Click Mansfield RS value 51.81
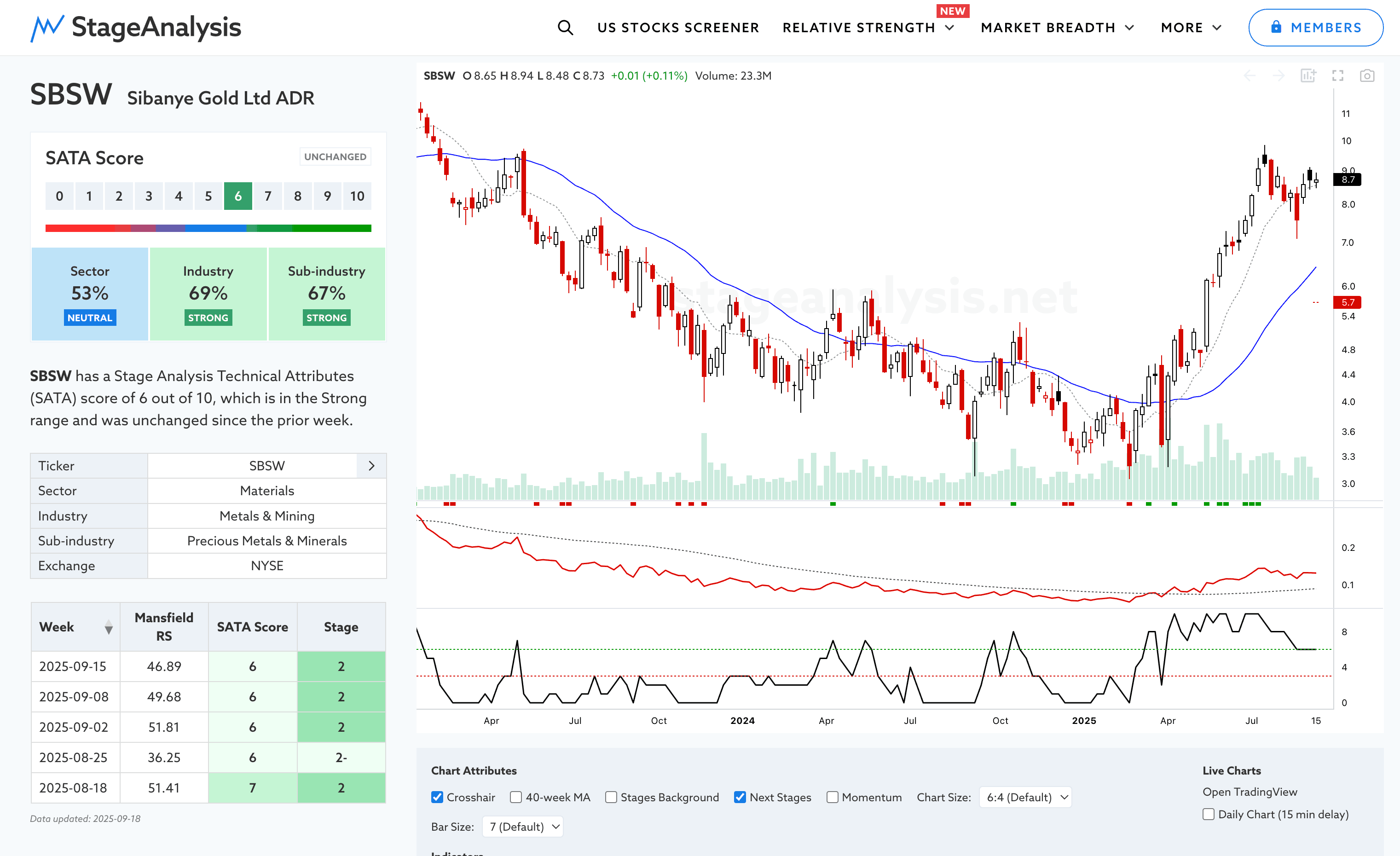The image size is (1400, 856). (164, 727)
